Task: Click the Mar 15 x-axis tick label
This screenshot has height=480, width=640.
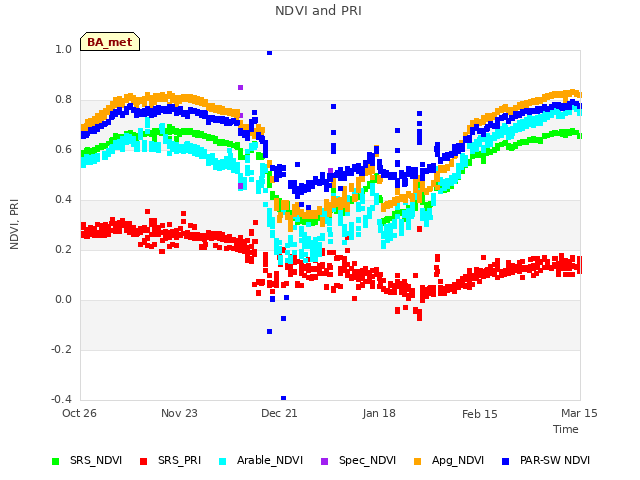Action: point(579,413)
